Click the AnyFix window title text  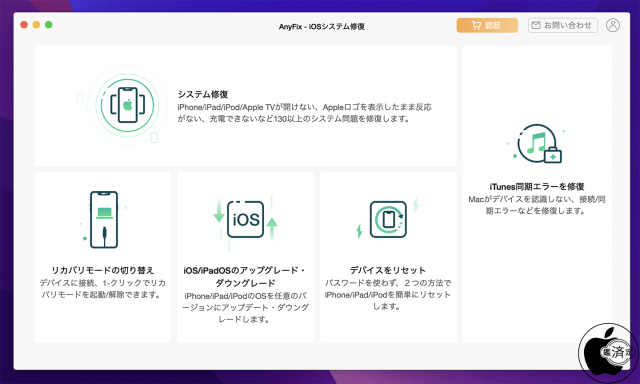322,27
